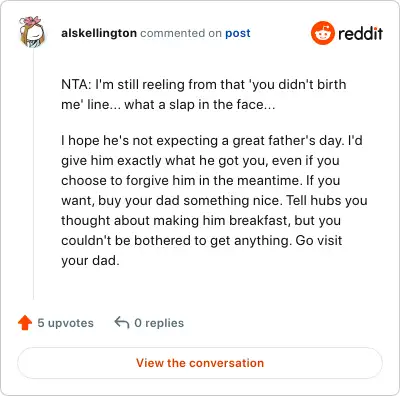
Task: Open alskellington's avatar image
Action: (32, 32)
